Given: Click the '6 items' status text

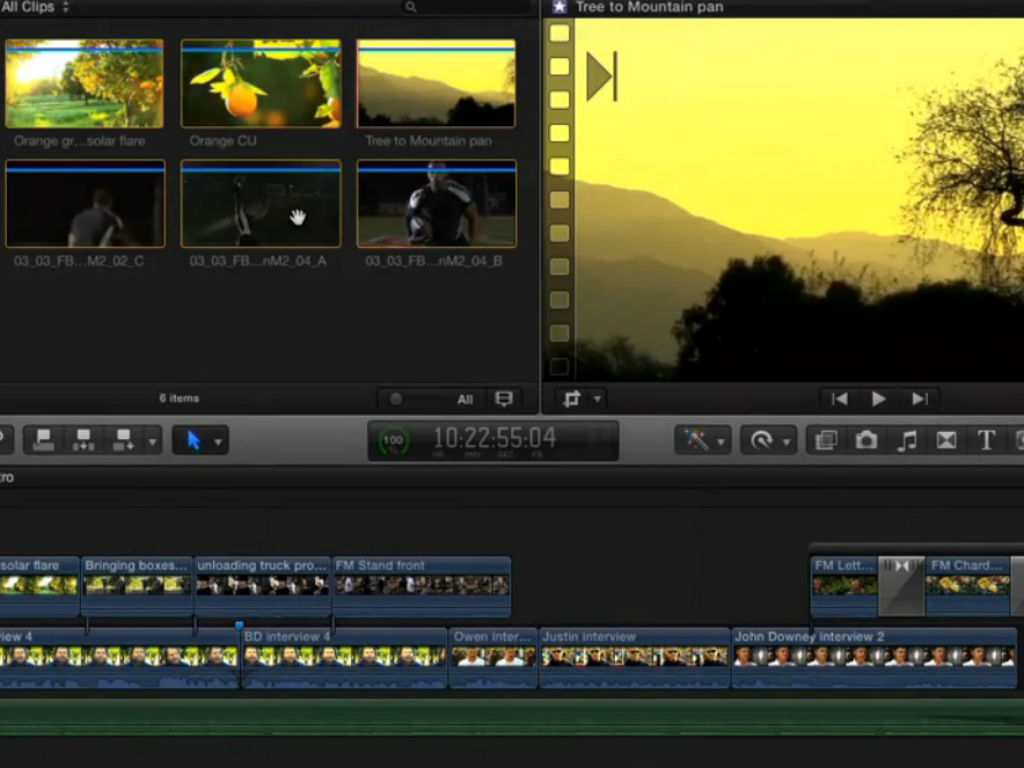Looking at the screenshot, I should (x=179, y=398).
